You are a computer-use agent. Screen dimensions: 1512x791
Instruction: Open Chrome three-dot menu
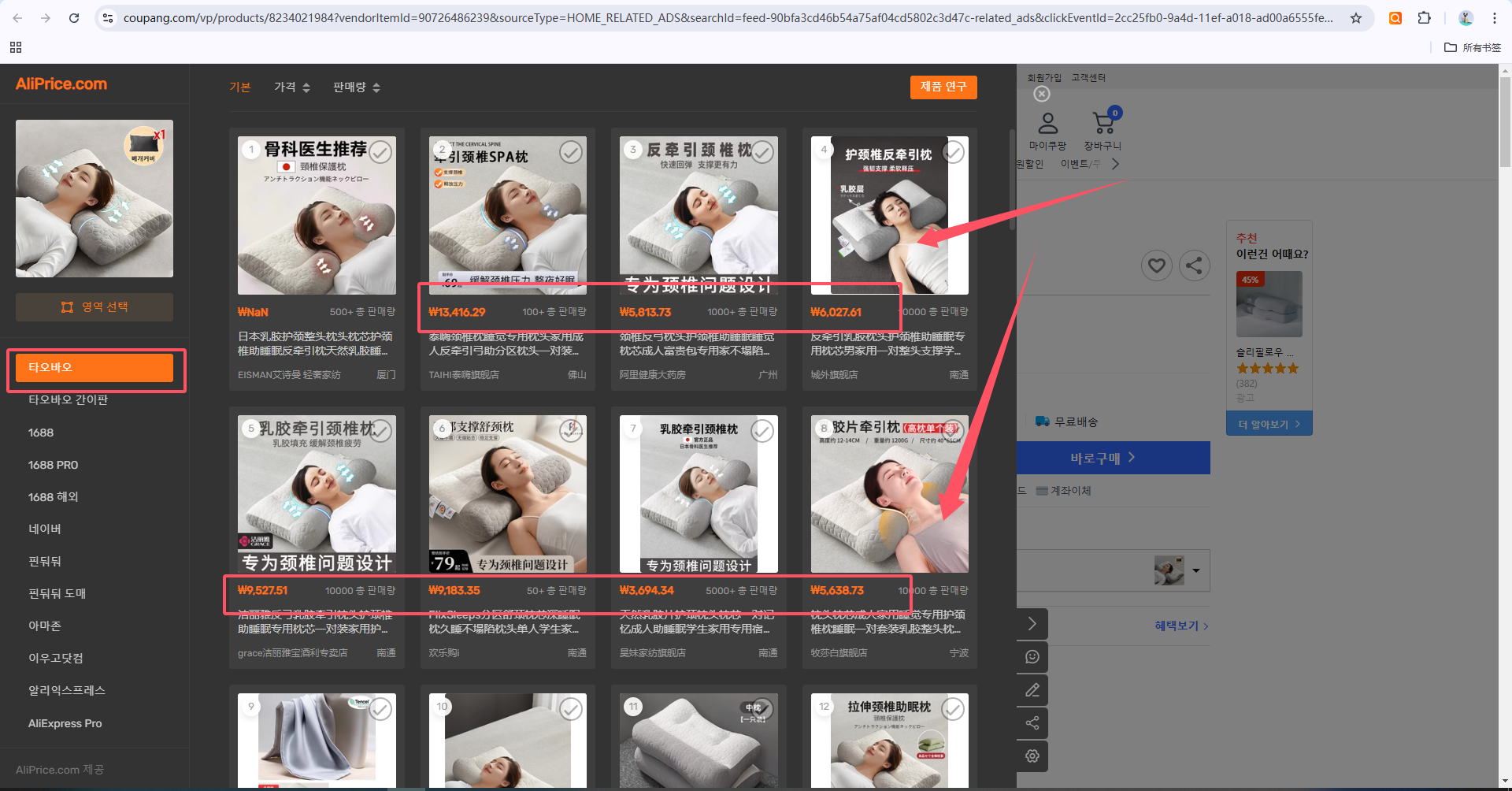pos(1494,17)
